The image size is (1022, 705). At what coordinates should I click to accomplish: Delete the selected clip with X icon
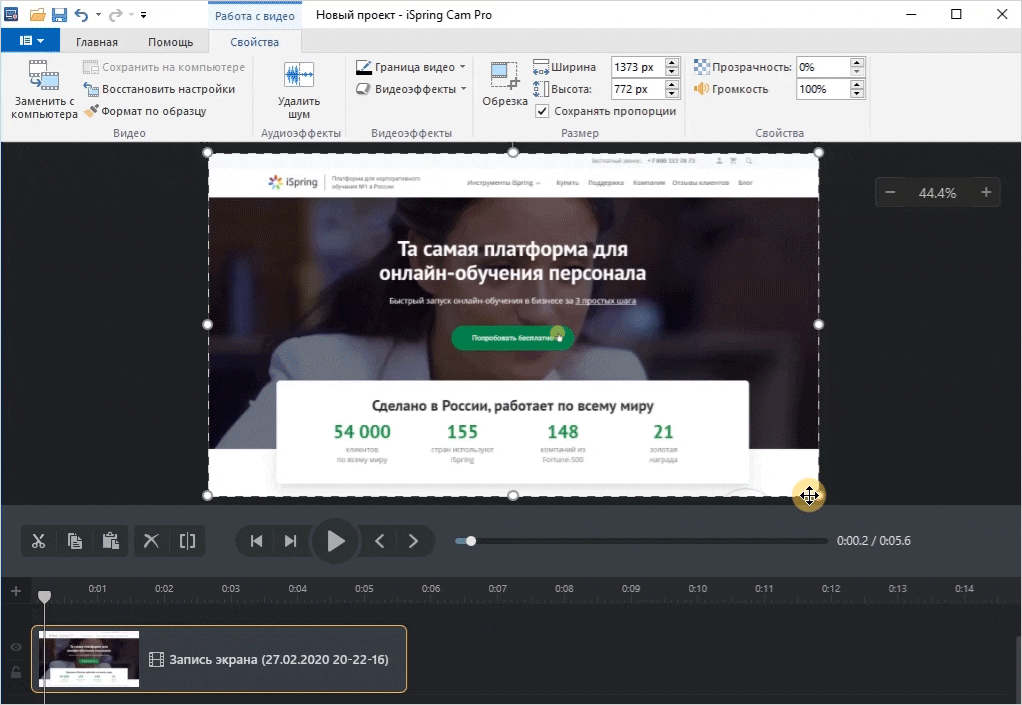pyautogui.click(x=151, y=541)
